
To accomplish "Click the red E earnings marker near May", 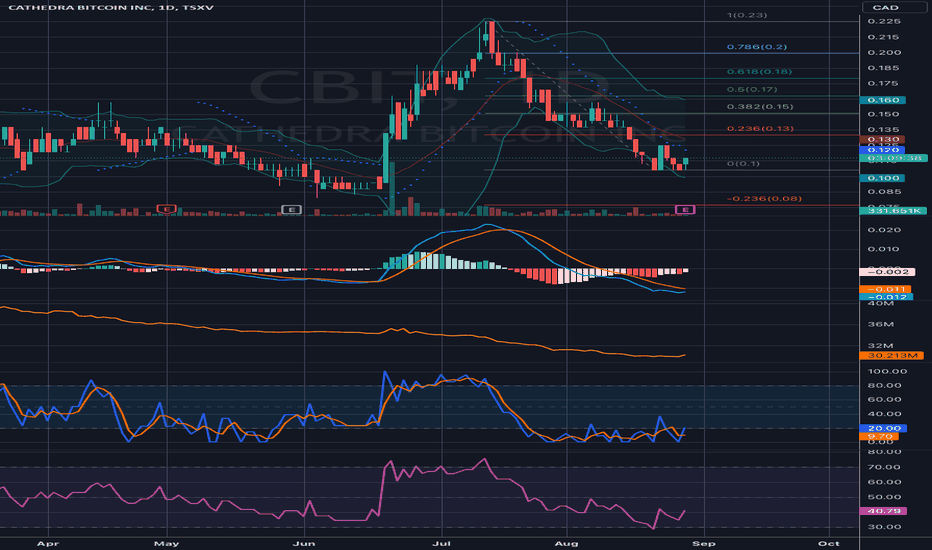I will [166, 209].
